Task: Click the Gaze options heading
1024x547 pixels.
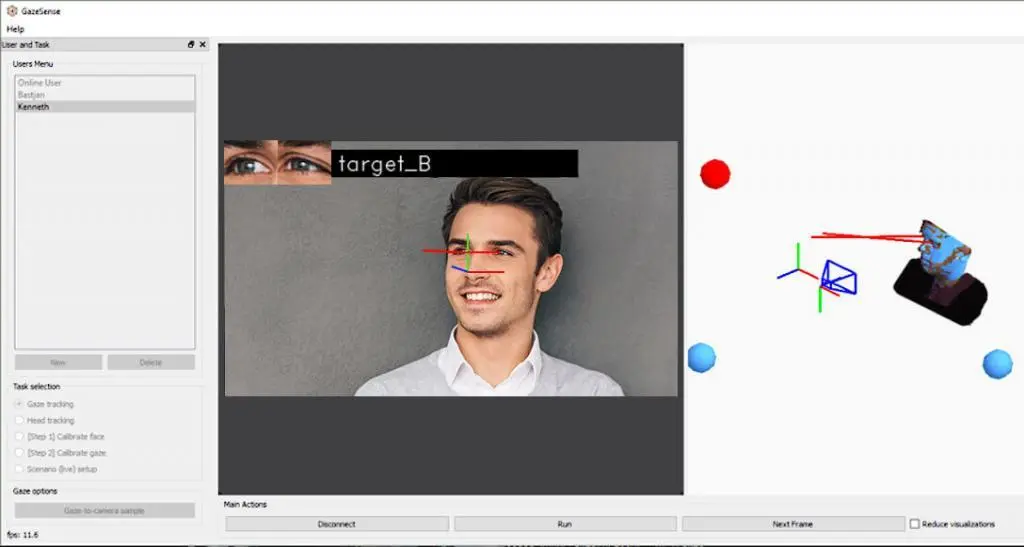Action: 35,491
